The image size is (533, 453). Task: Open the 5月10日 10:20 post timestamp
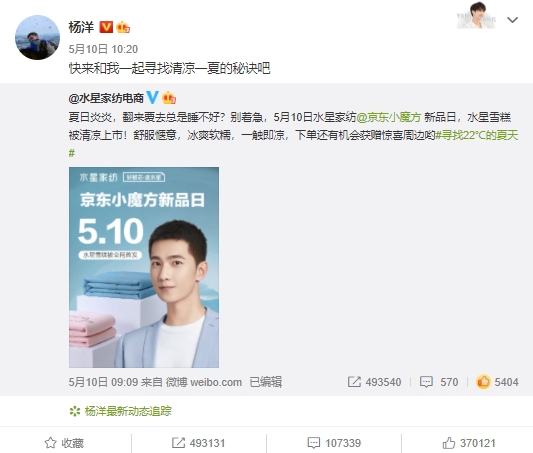coord(103,49)
